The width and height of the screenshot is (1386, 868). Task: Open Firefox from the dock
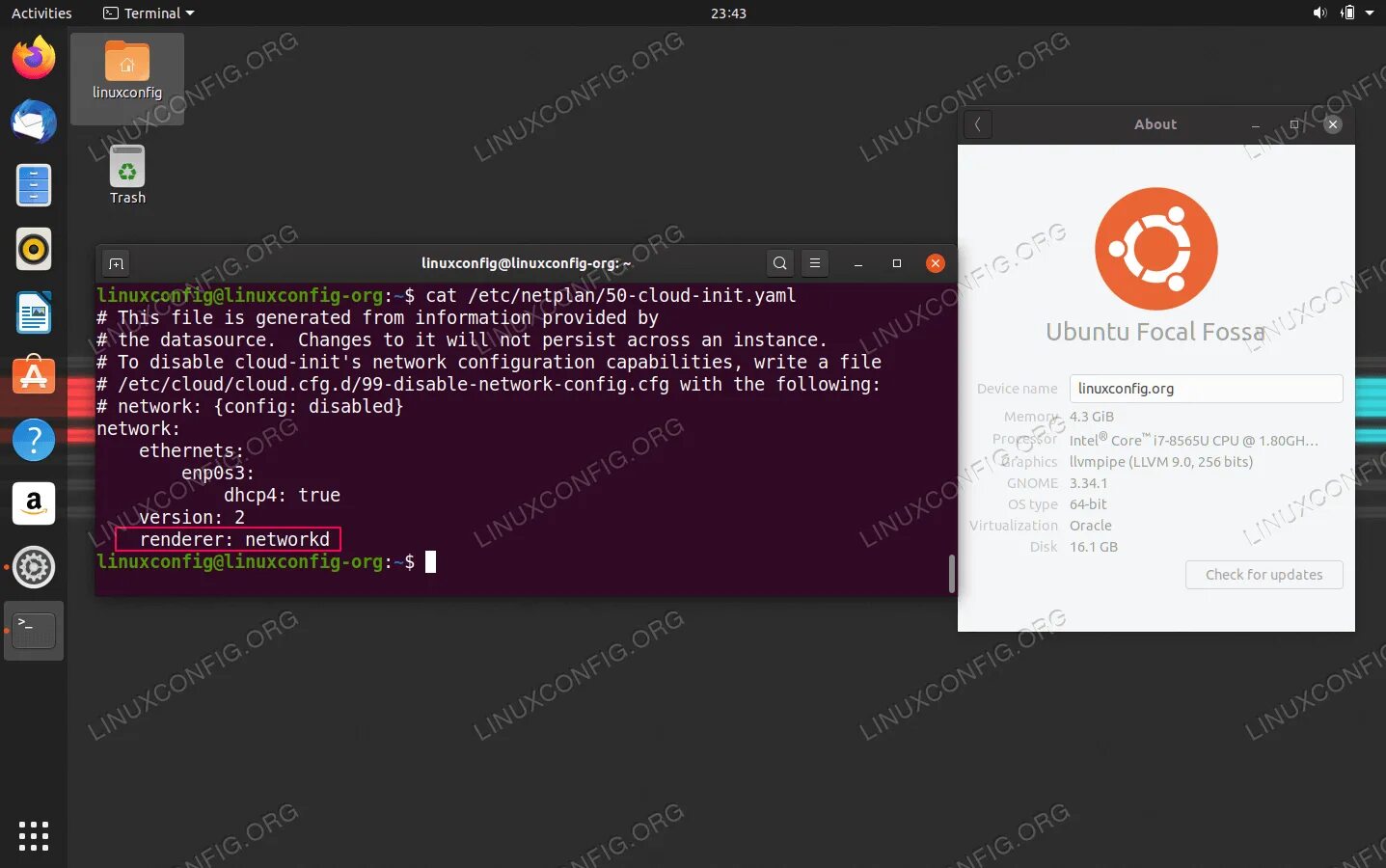tap(34, 58)
